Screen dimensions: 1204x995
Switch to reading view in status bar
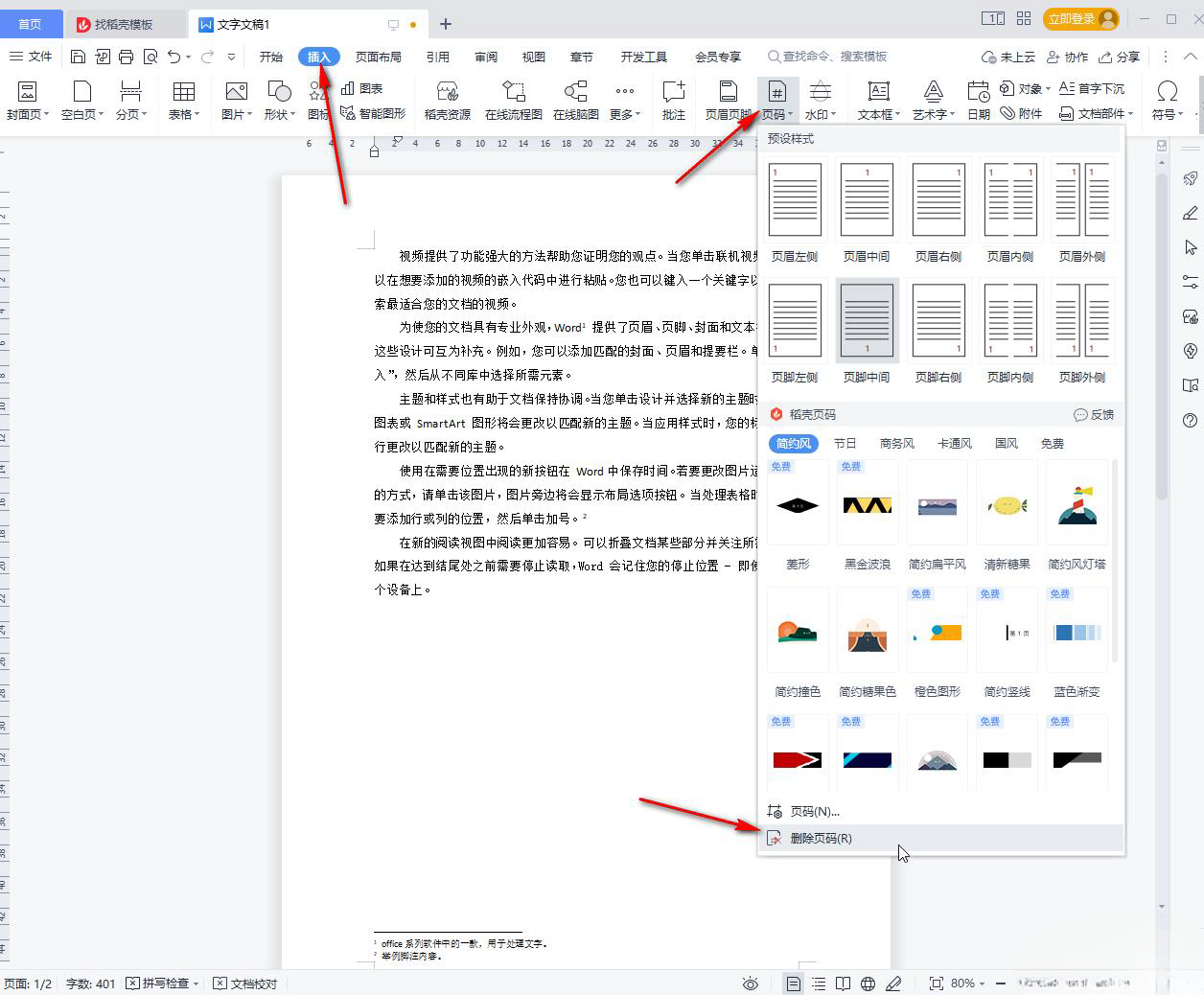click(x=843, y=983)
